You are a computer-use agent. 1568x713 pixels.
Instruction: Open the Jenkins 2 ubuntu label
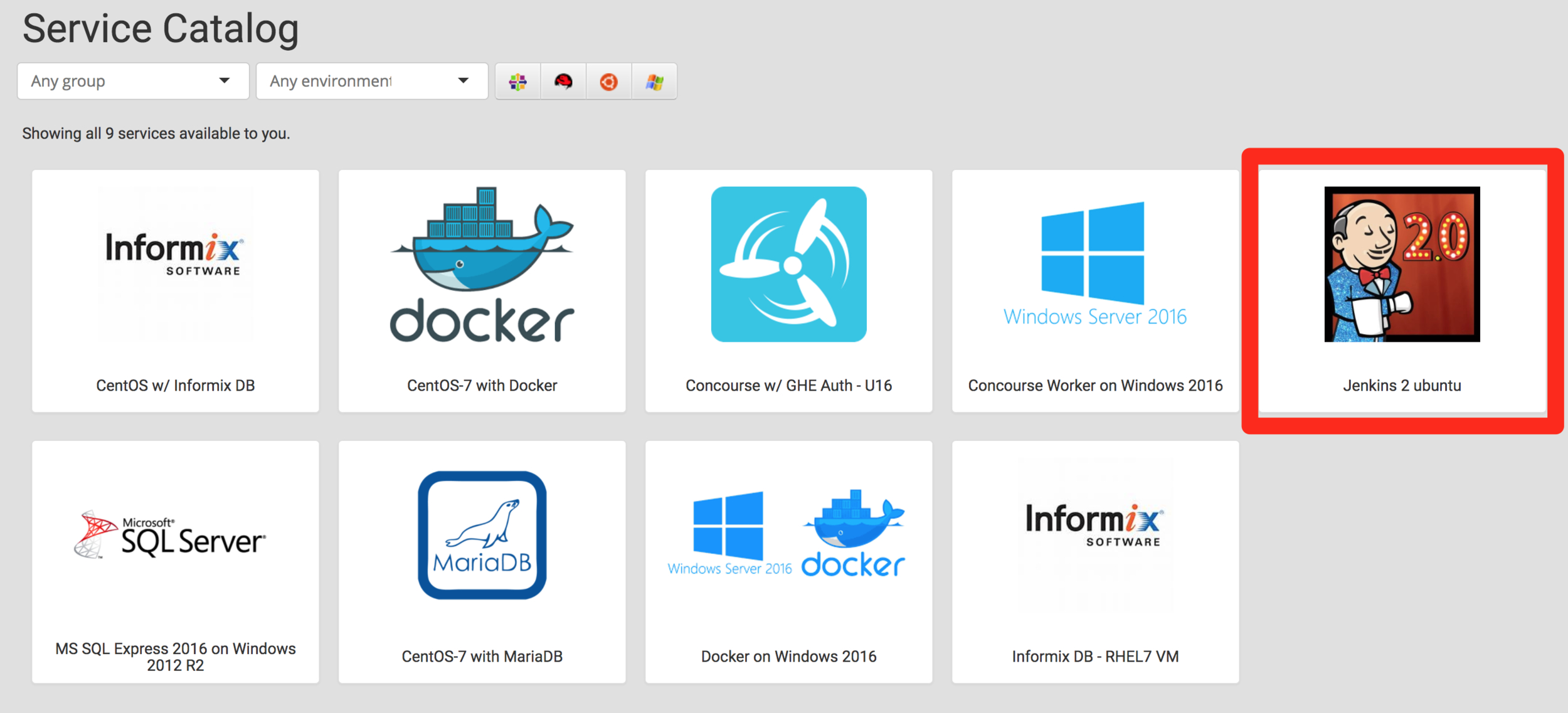click(x=1402, y=386)
